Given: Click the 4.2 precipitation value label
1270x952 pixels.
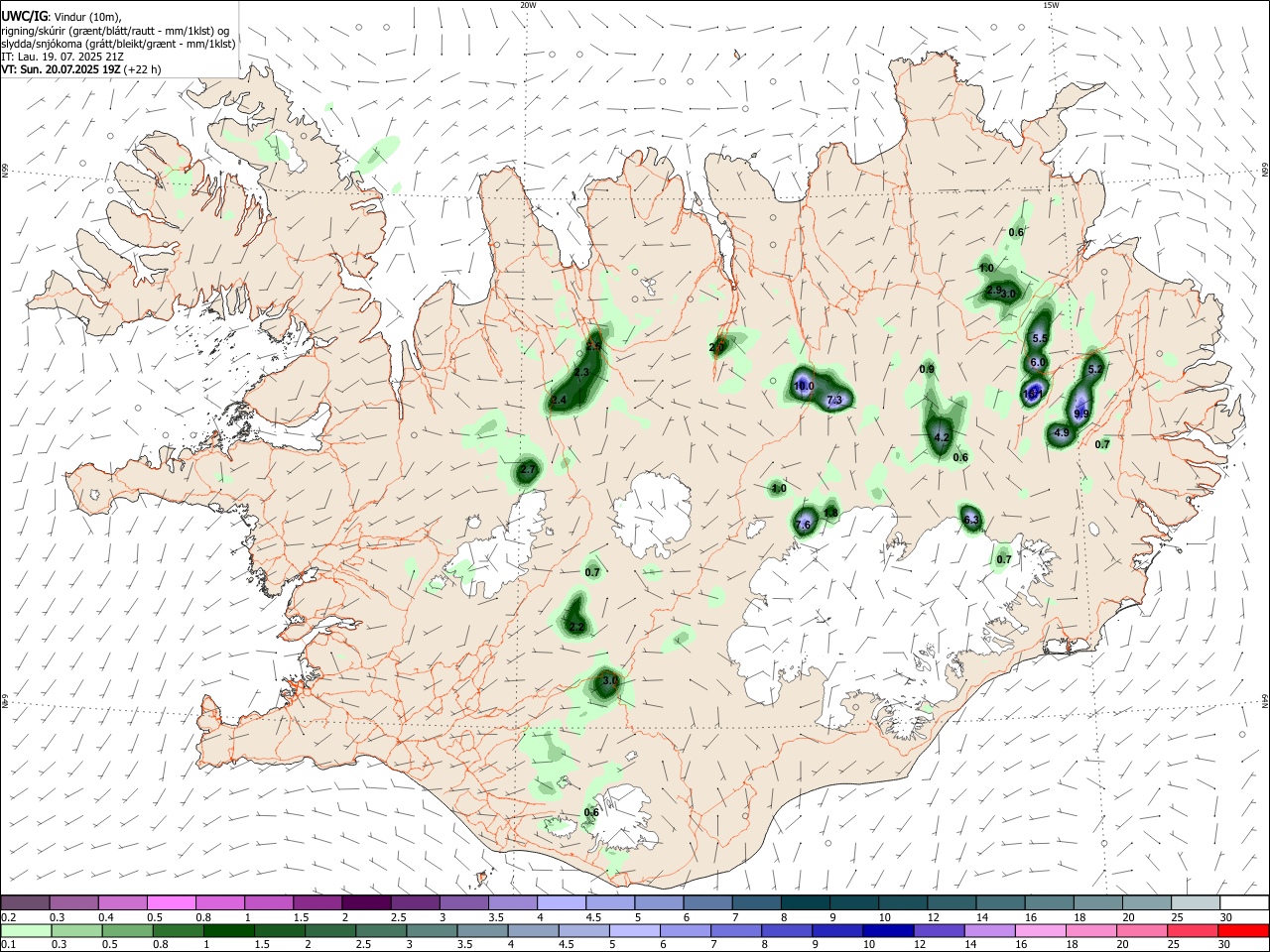Looking at the screenshot, I should coord(942,437).
